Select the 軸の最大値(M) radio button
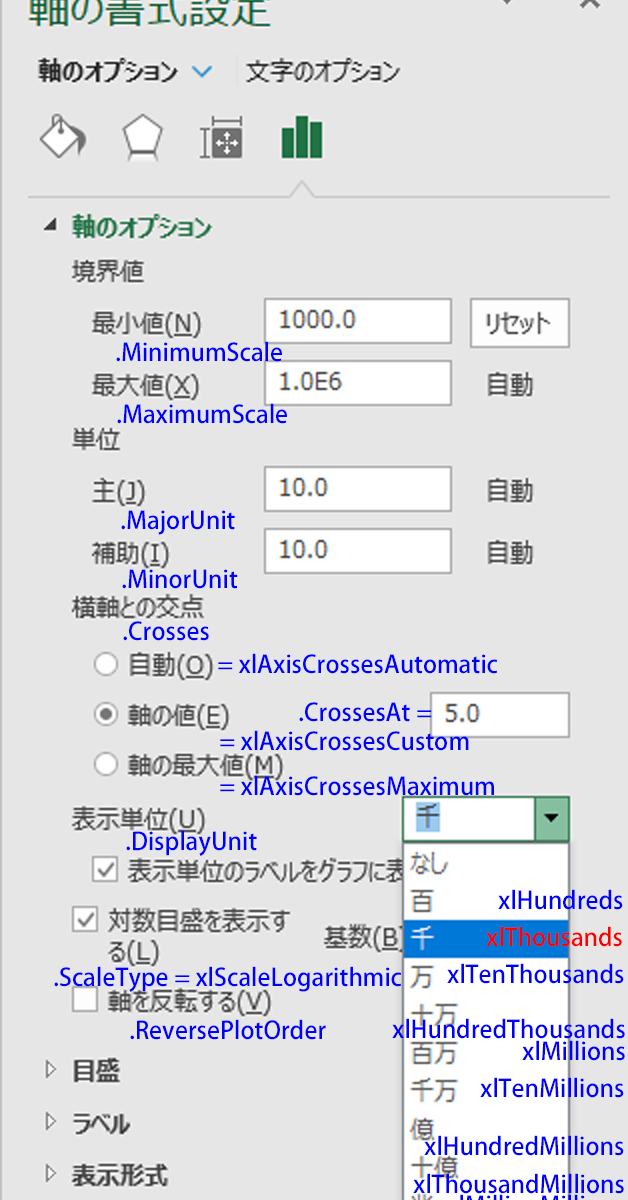The height and width of the screenshot is (1200, 628). coord(105,765)
